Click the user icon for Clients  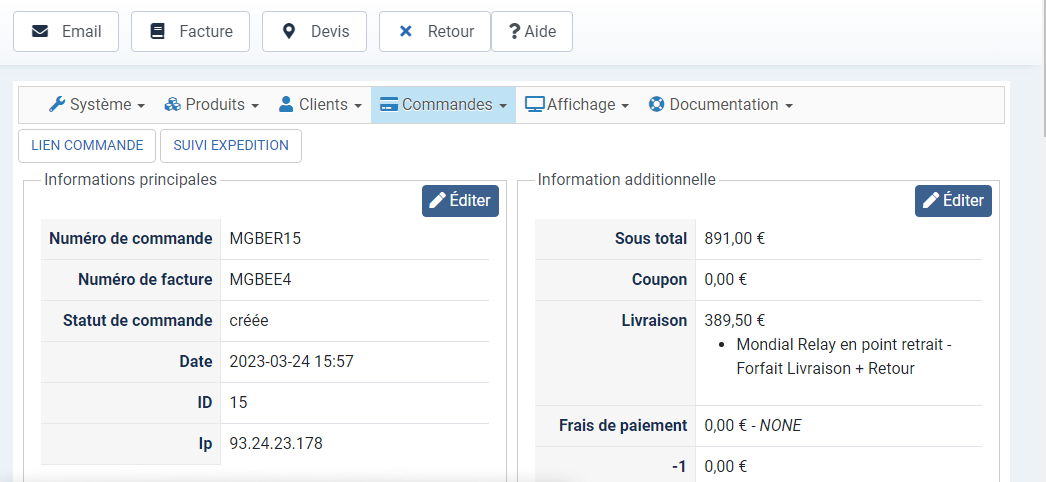286,104
